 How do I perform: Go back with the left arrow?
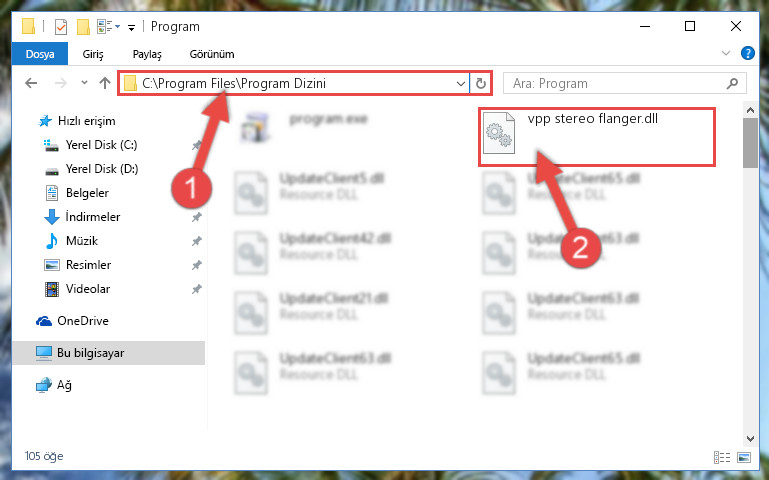tap(31, 83)
